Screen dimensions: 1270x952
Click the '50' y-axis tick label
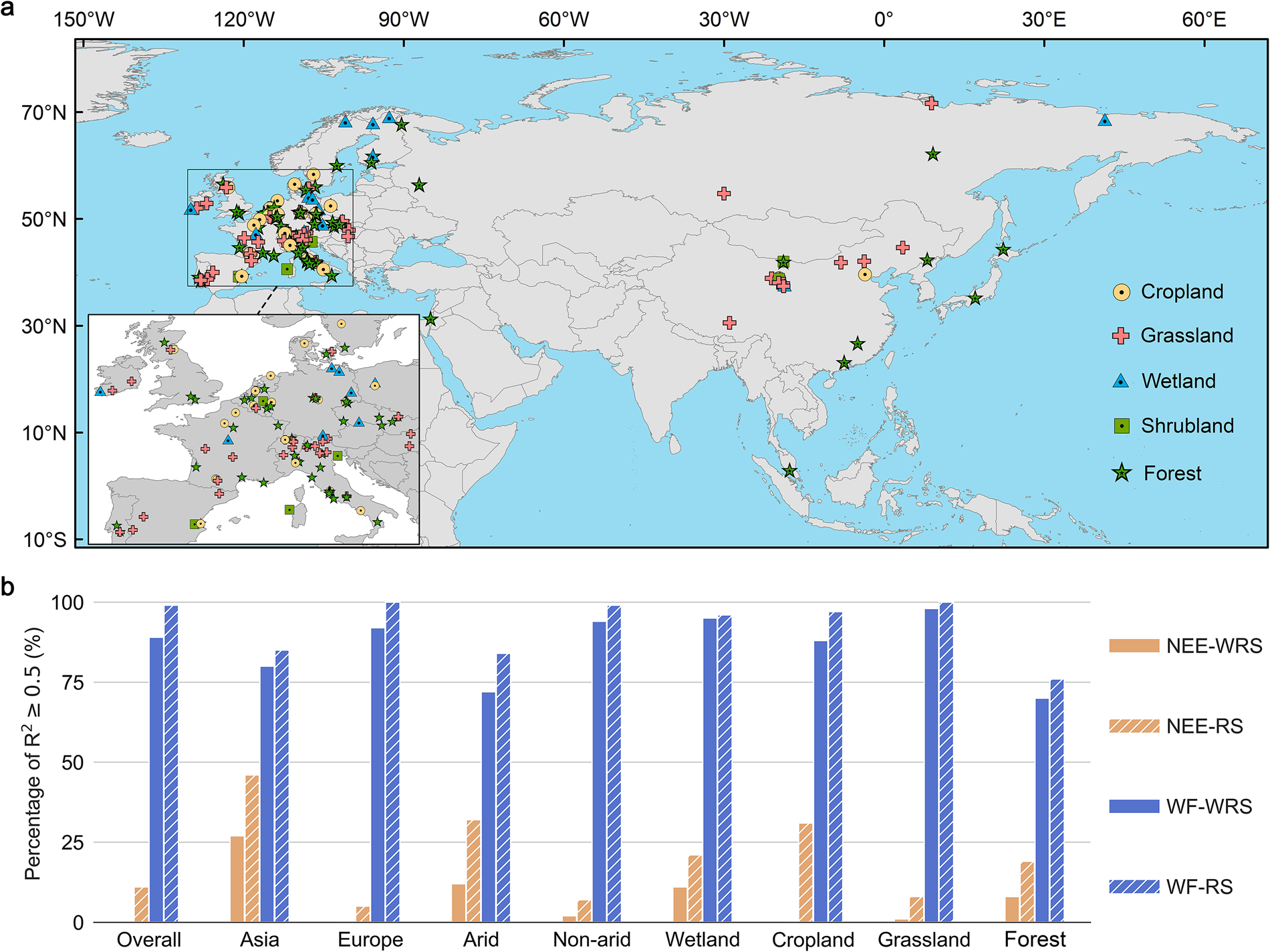coord(73,763)
